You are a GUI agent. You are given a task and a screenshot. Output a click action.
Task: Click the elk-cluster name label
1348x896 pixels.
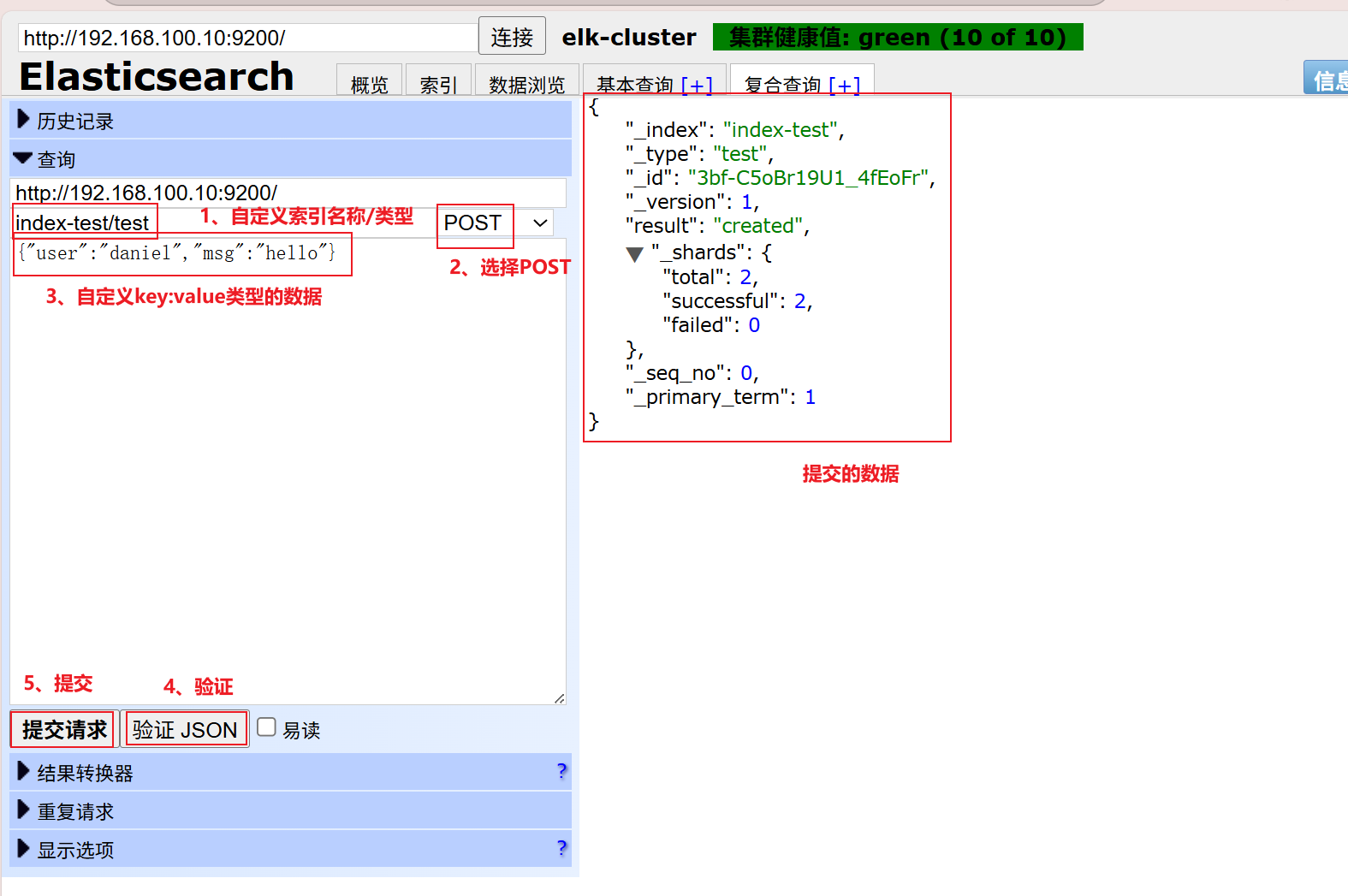(629, 37)
